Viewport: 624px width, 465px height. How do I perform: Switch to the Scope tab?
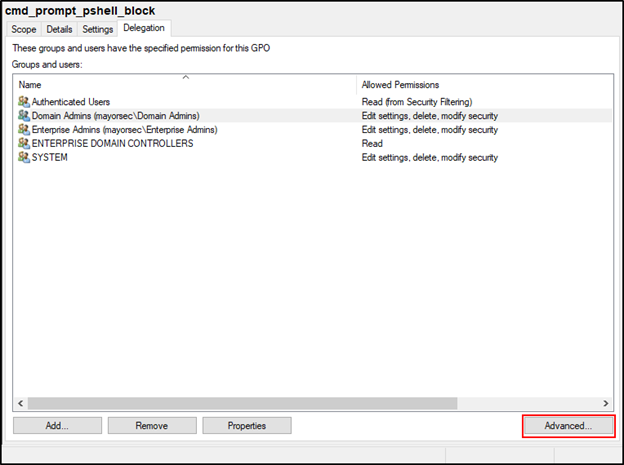tap(24, 30)
